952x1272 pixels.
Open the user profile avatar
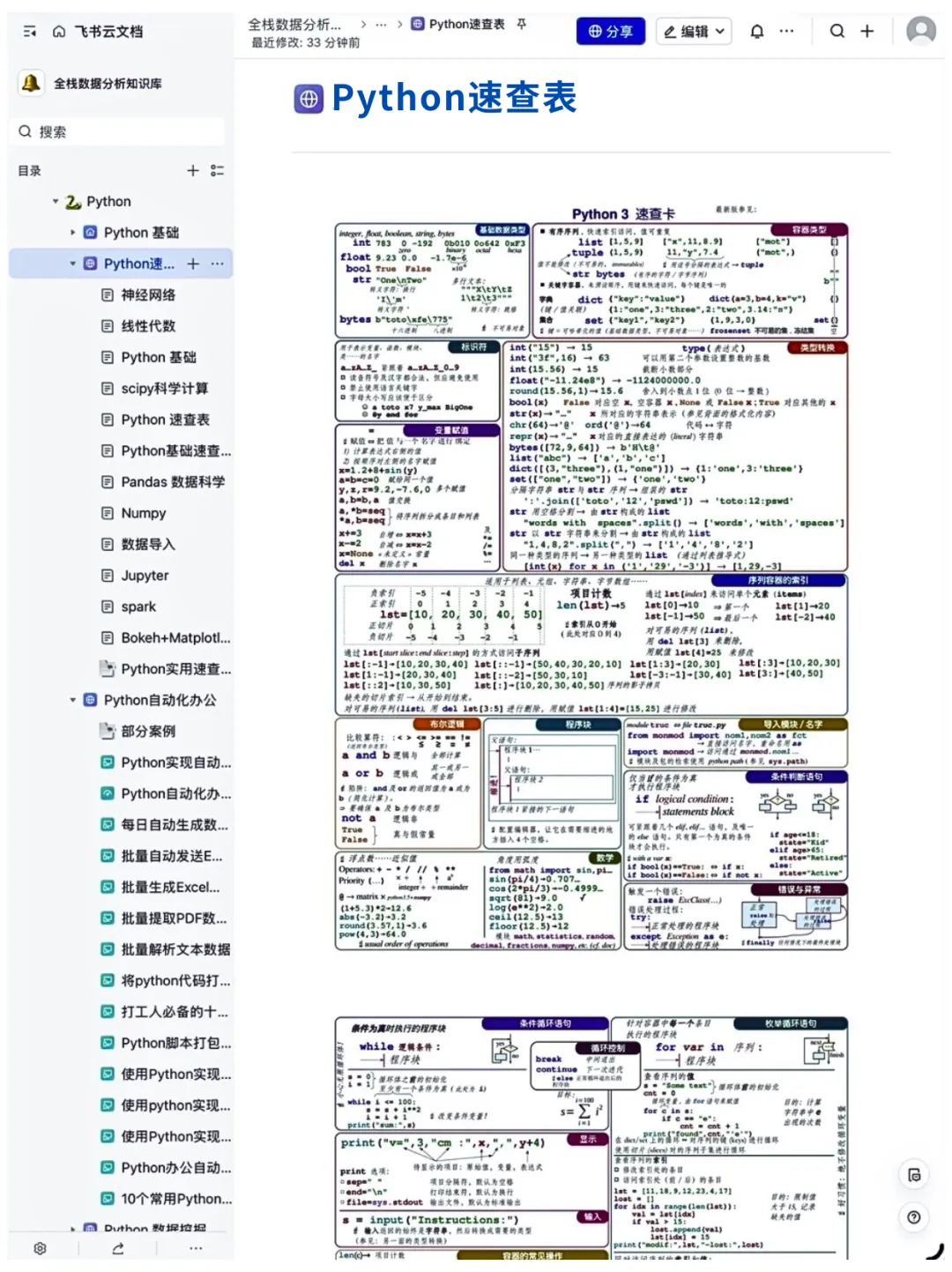coord(921,31)
